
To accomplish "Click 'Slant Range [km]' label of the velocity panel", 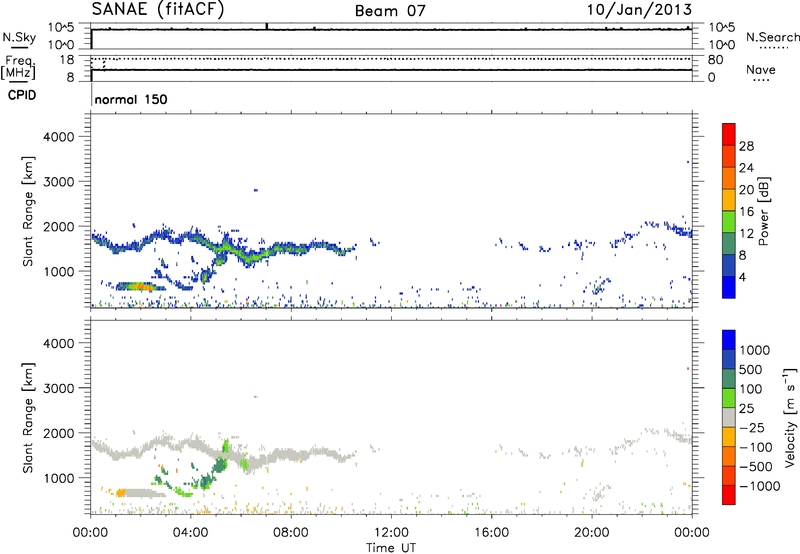I will (28, 418).
